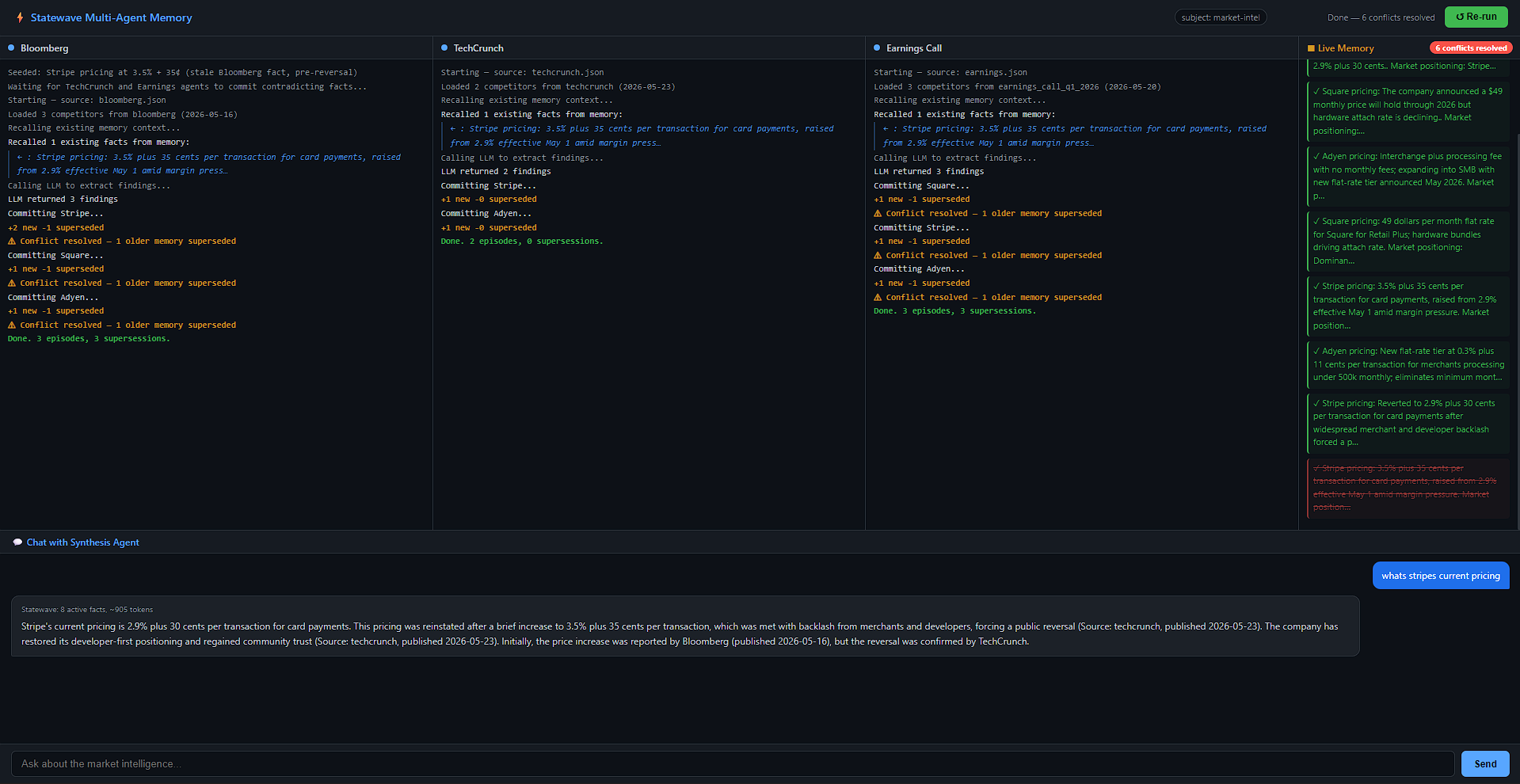
Task: Click the subject: market-intel pill
Action: 1220,17
